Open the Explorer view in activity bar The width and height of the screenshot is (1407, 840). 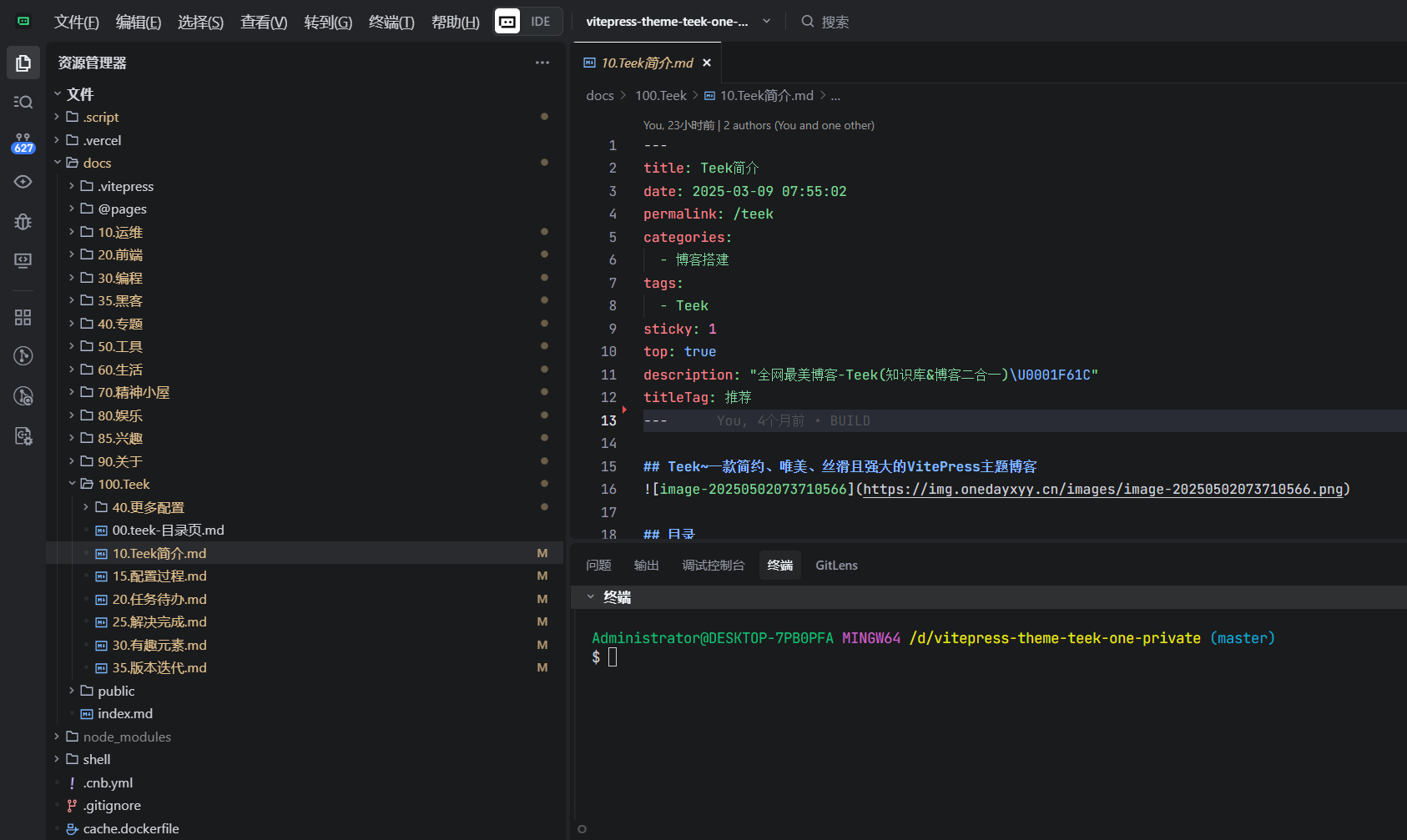pyautogui.click(x=23, y=63)
